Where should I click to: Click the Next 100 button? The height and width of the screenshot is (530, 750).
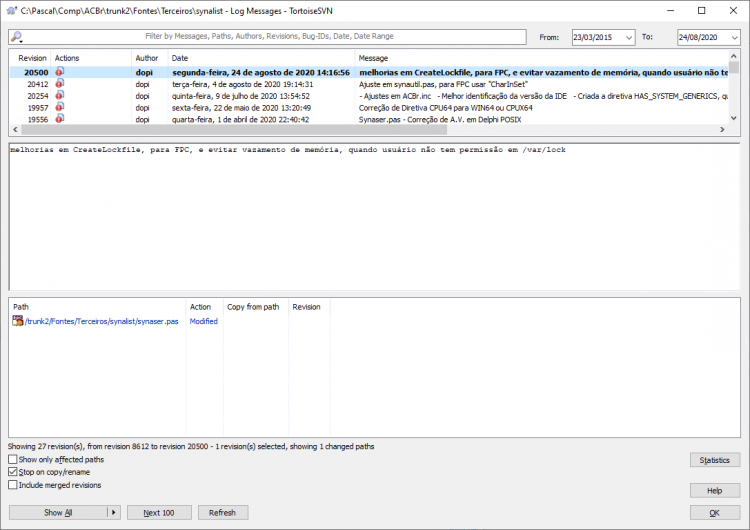pos(159,512)
